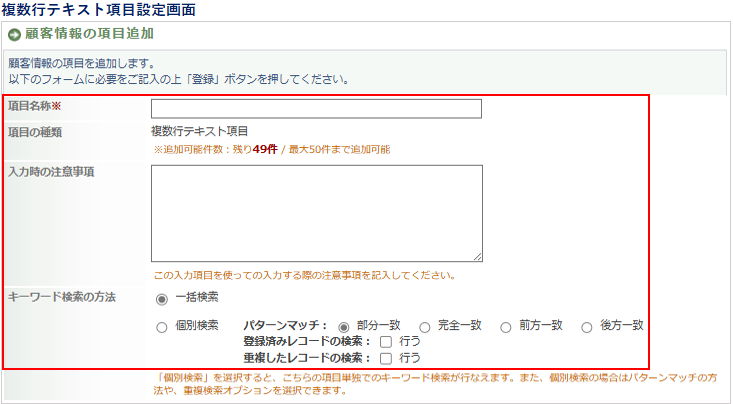
Task: Enable 登録済みレコードの検索 checkbox
Action: pyautogui.click(x=386, y=342)
